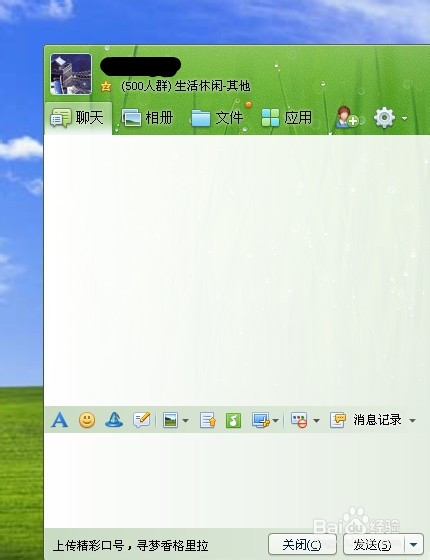The height and width of the screenshot is (560, 430).
Task: Click the gold star group level icon
Action: pos(106,86)
